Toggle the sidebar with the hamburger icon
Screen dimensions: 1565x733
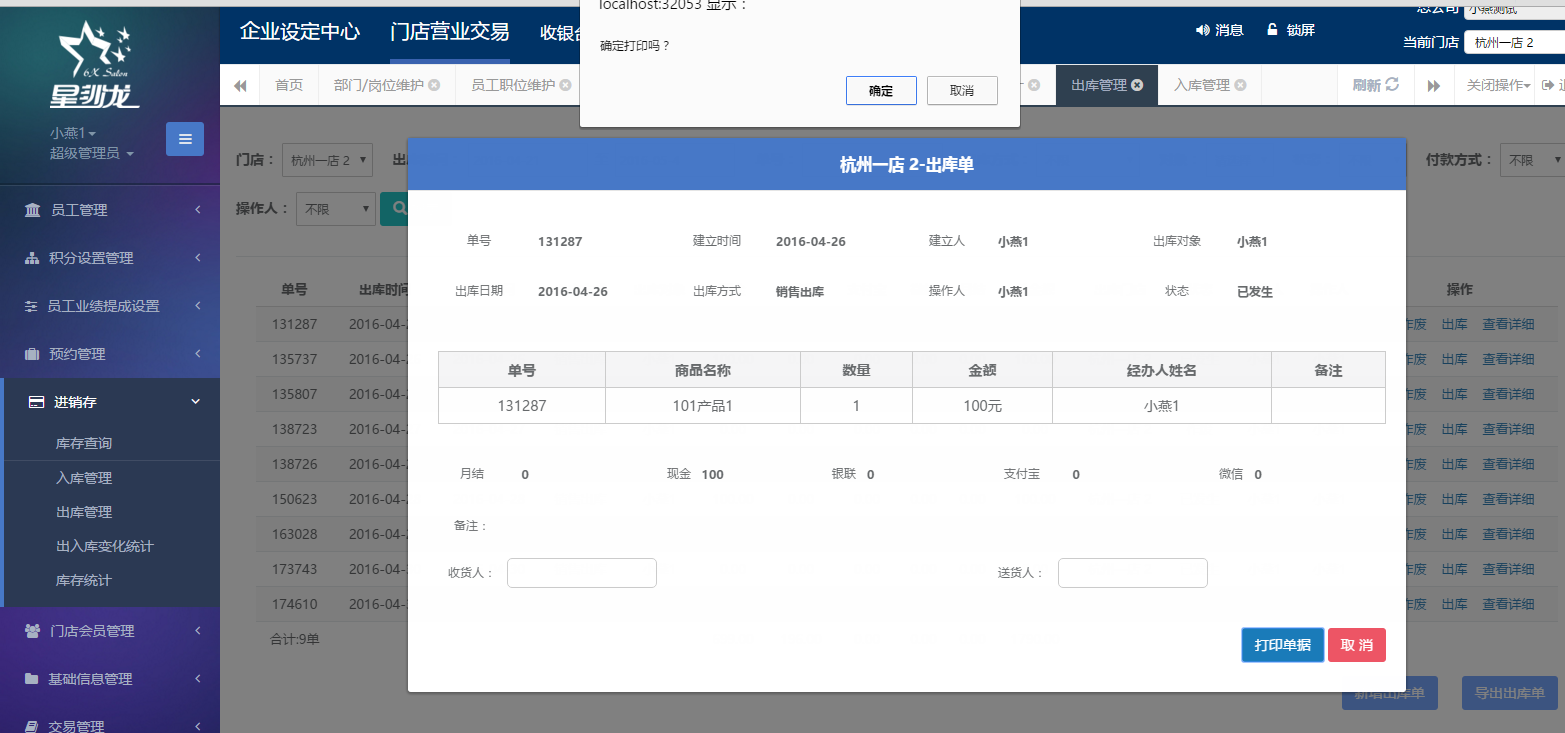pos(185,139)
